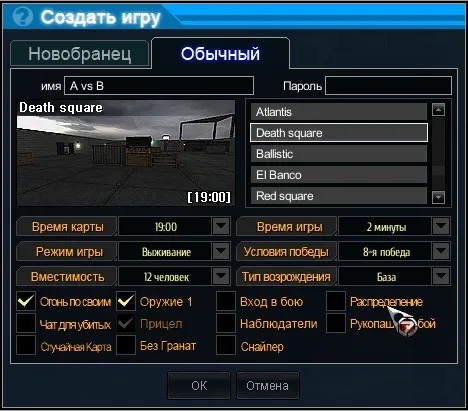
Task: Open the Время карты dropdown
Action: (x=221, y=227)
